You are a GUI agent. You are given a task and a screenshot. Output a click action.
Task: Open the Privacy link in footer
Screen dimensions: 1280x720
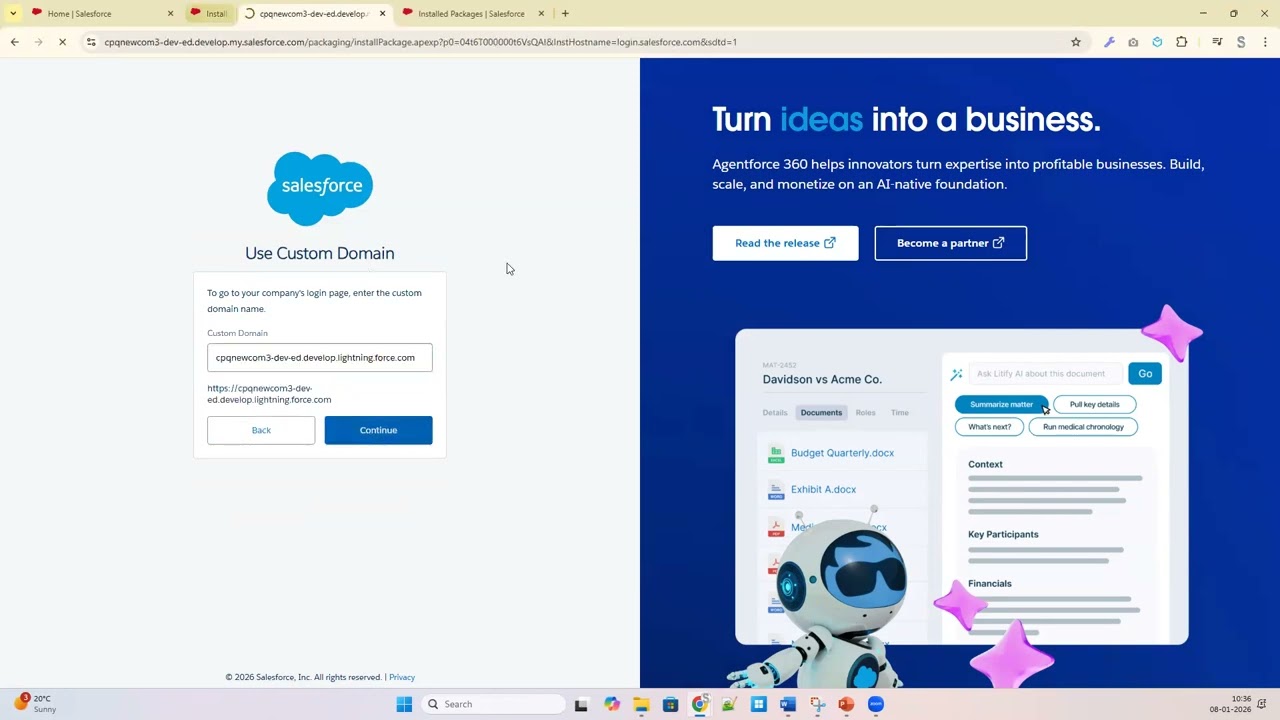(x=402, y=677)
